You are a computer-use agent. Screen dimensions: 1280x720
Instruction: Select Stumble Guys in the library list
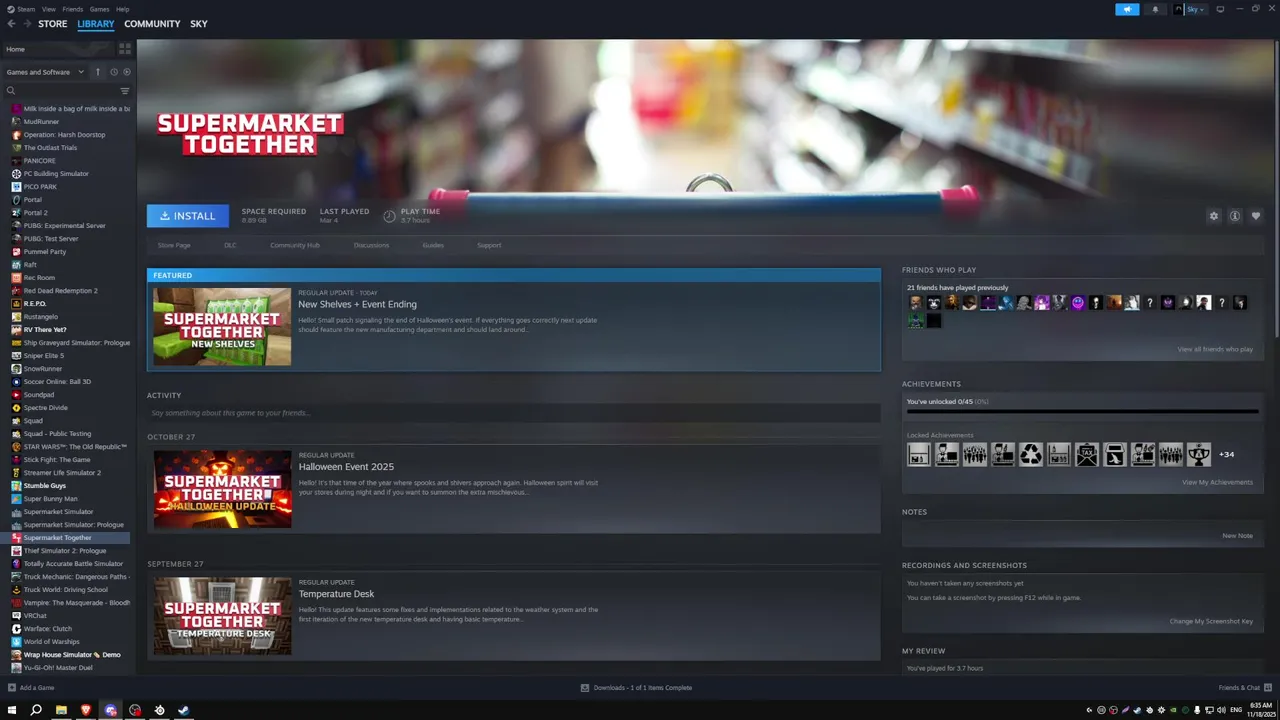tap(44, 486)
